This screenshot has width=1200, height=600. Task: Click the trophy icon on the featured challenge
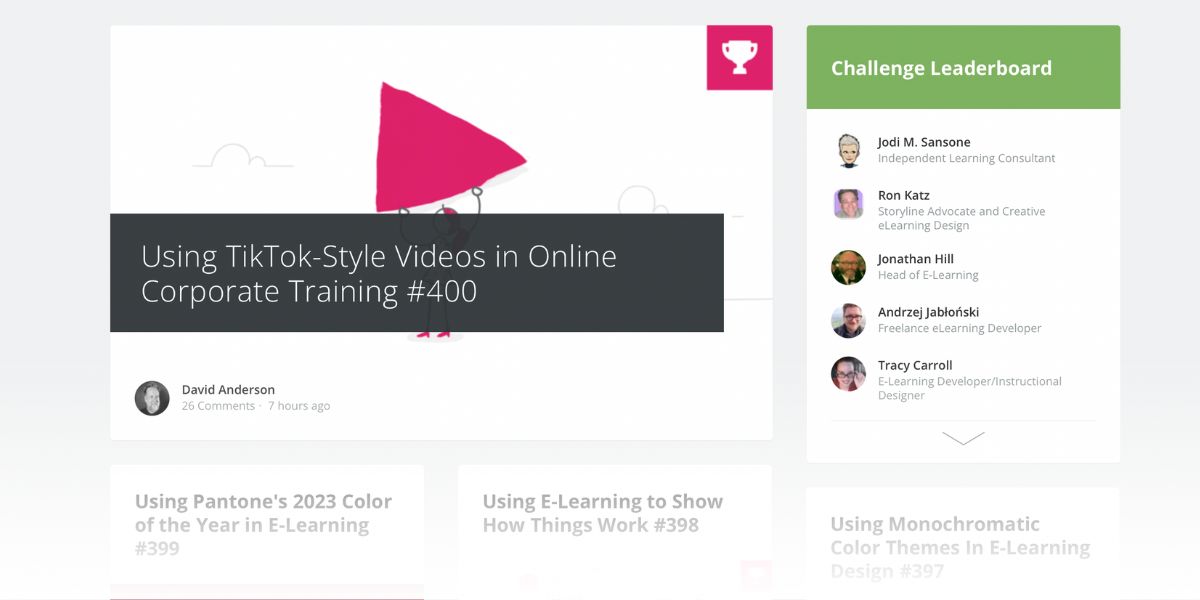point(740,57)
